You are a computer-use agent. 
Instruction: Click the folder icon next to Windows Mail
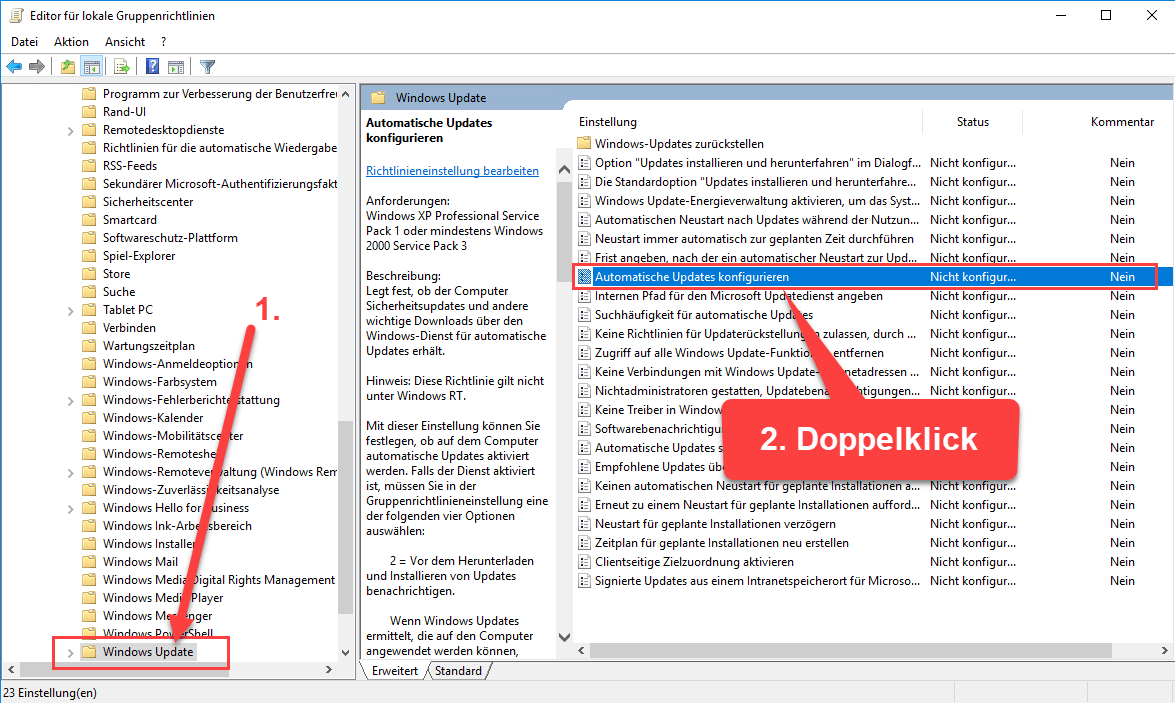click(89, 561)
